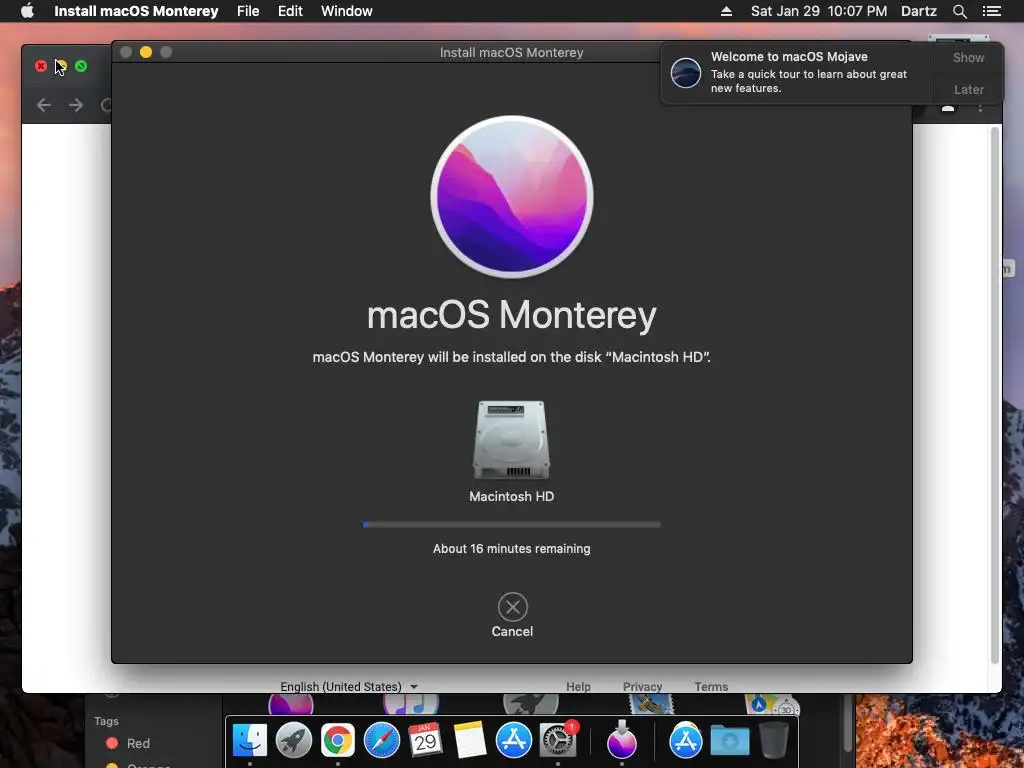Open the Window menu
The width and height of the screenshot is (1024, 768).
[347, 11]
